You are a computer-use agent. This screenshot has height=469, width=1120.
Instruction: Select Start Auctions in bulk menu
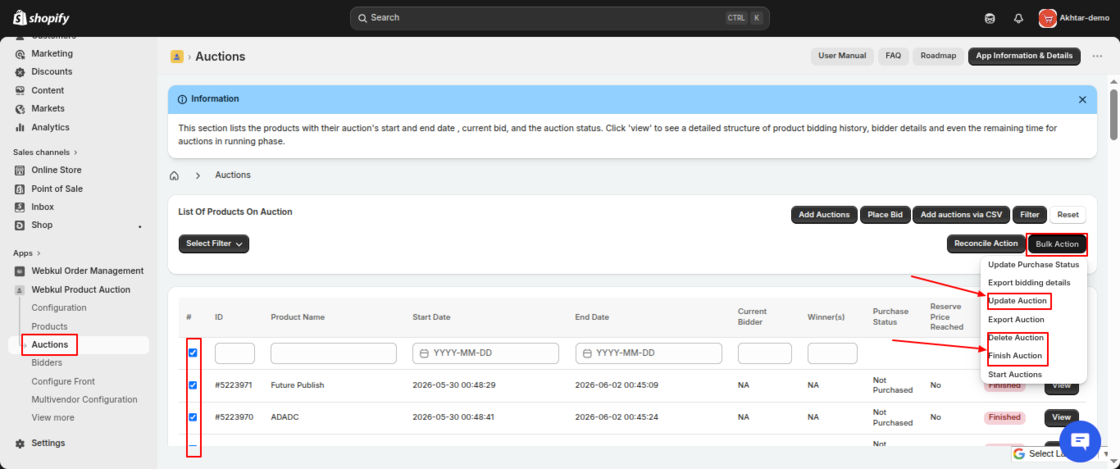click(x=1015, y=375)
